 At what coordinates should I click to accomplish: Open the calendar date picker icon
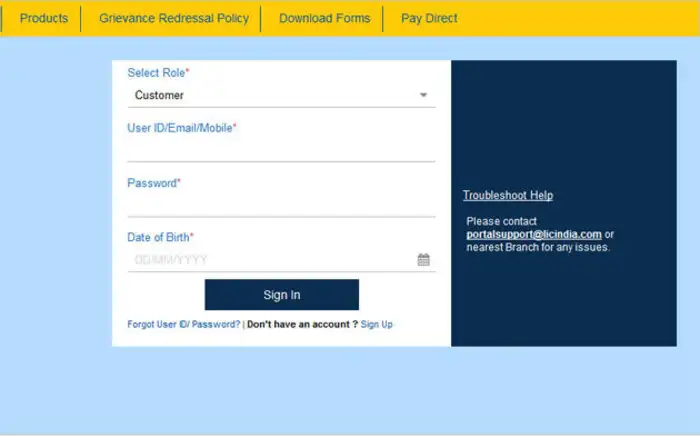(x=423, y=260)
